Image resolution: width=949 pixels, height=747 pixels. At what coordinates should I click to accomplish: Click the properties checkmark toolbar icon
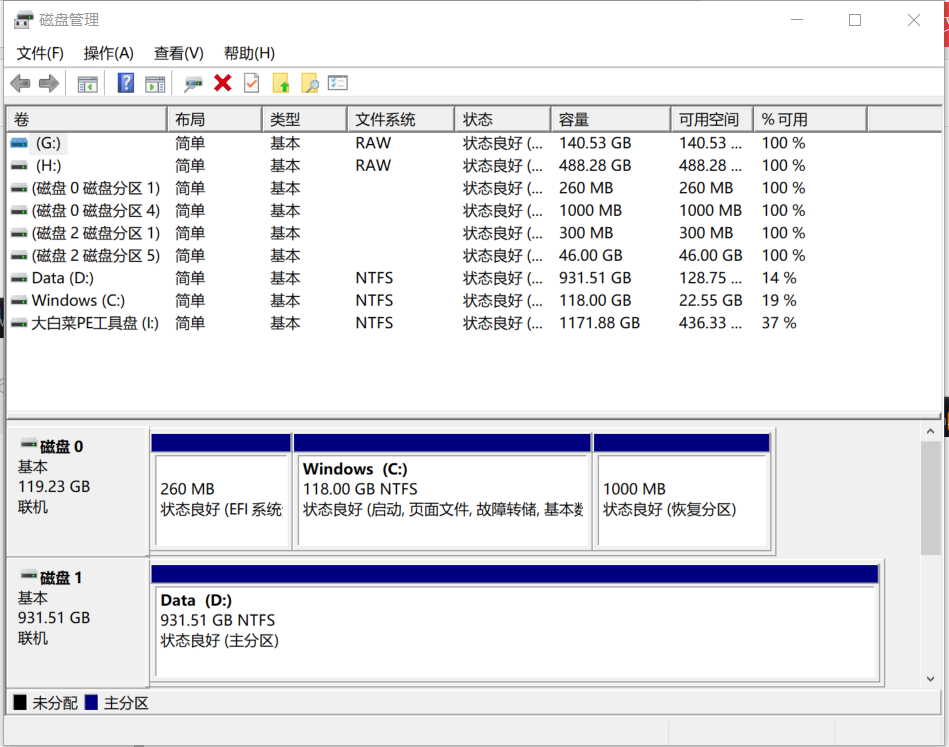[x=252, y=83]
